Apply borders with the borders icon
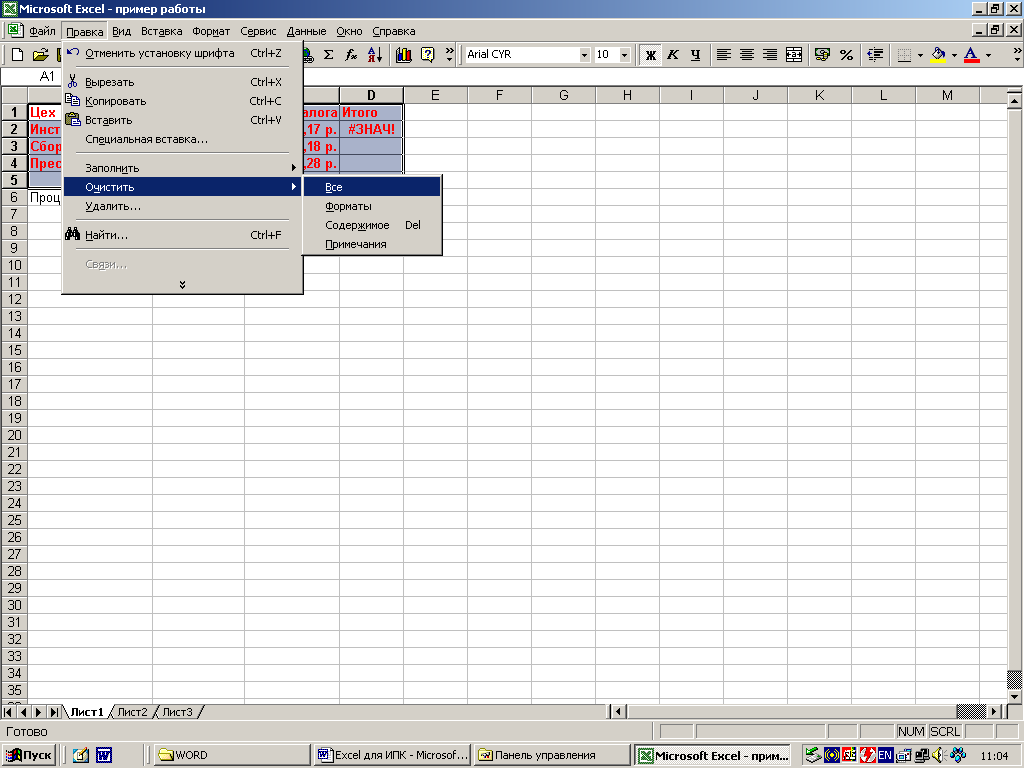Screen dimensions: 1024x768 [x=904, y=55]
